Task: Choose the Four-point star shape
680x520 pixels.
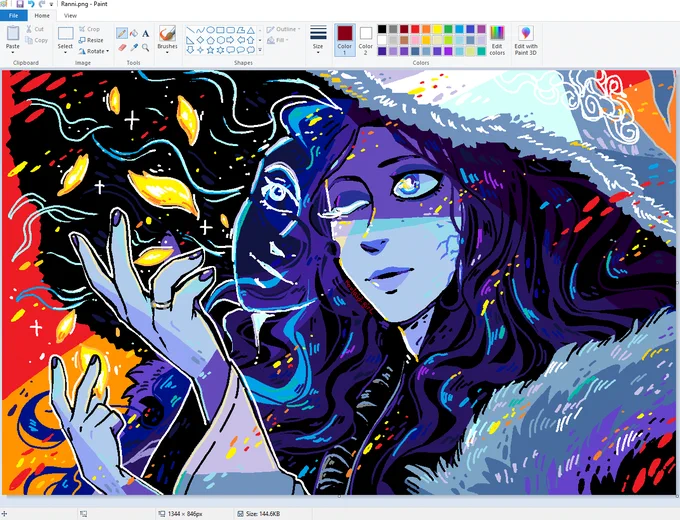Action: [x=200, y=50]
